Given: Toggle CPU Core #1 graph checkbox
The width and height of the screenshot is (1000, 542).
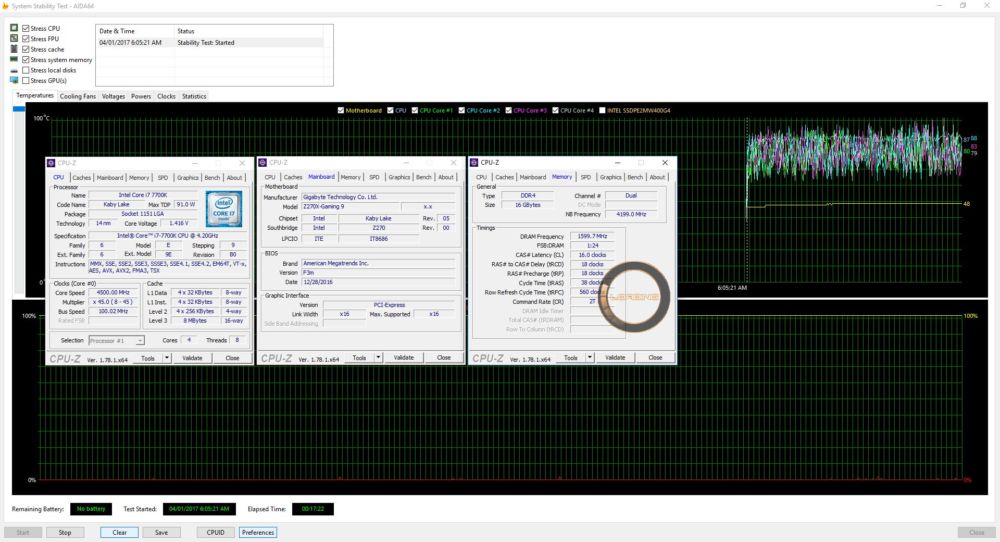Looking at the screenshot, I should (x=415, y=110).
